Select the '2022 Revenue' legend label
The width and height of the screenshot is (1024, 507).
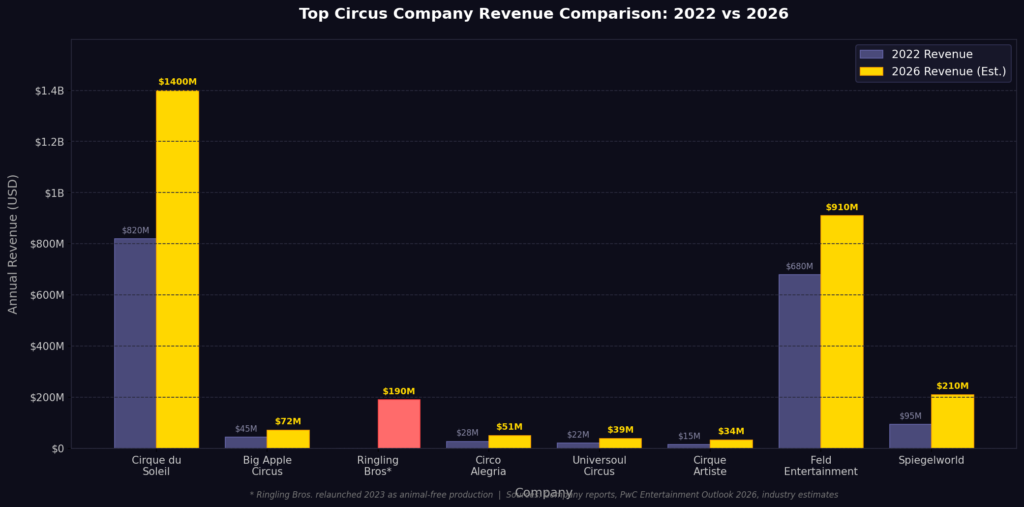tap(932, 54)
